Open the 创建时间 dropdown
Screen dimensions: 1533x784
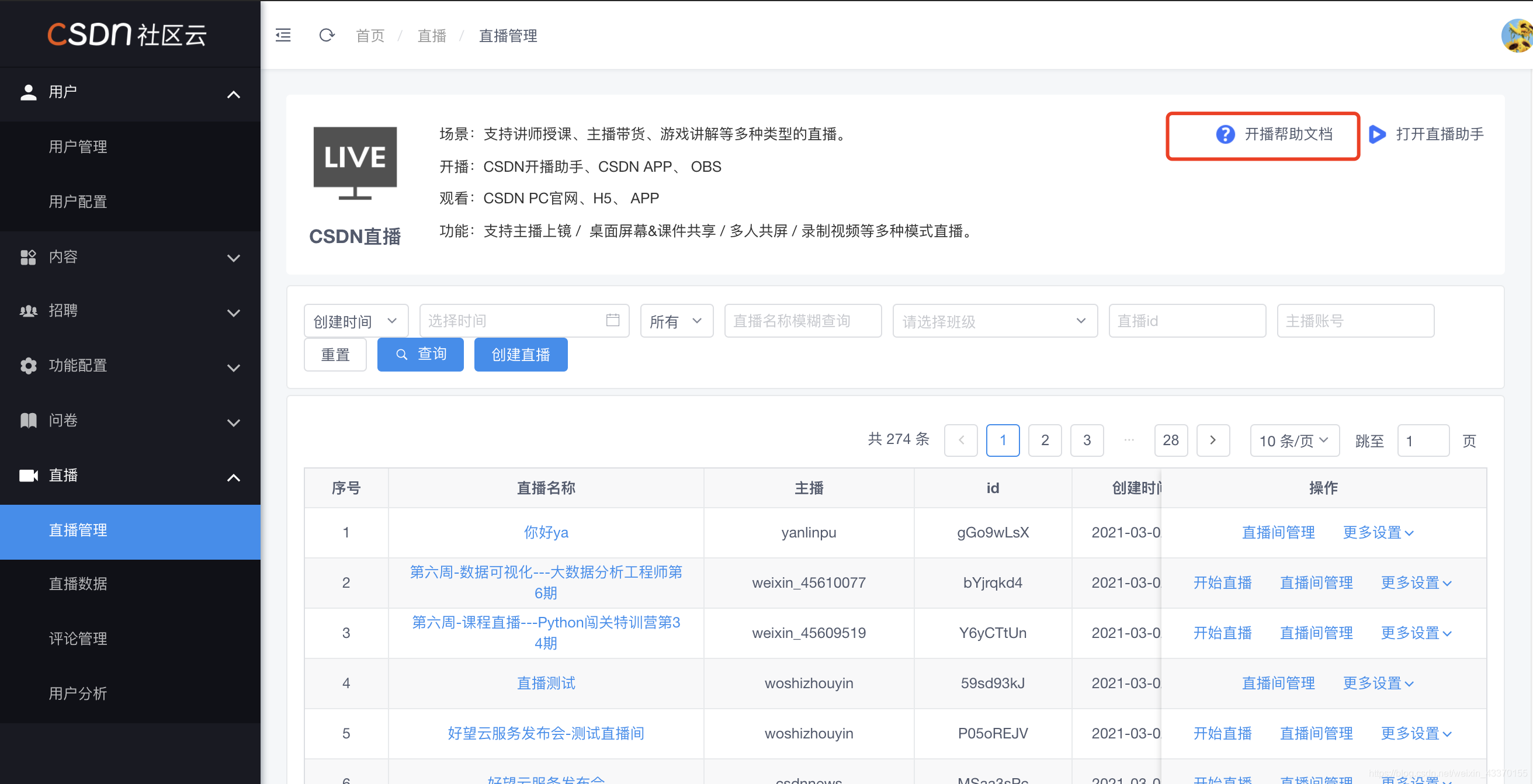pyautogui.click(x=356, y=321)
